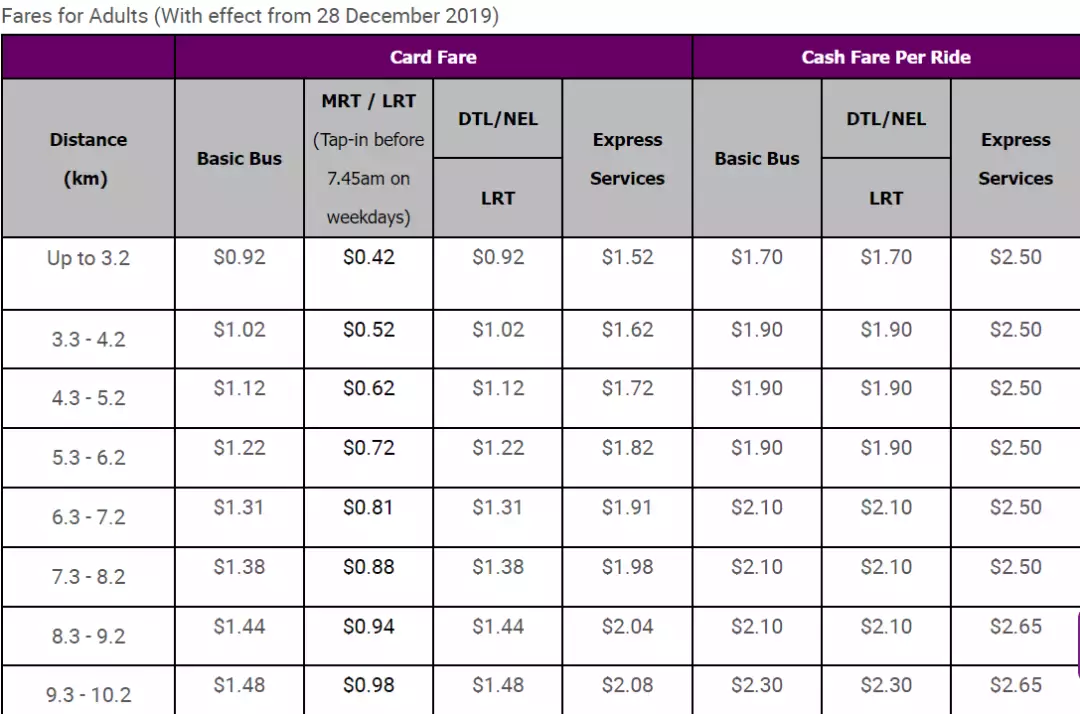Viewport: 1080px width, 714px height.
Task: Click the $0.42 MRT/LRT fare cell
Action: [x=368, y=258]
